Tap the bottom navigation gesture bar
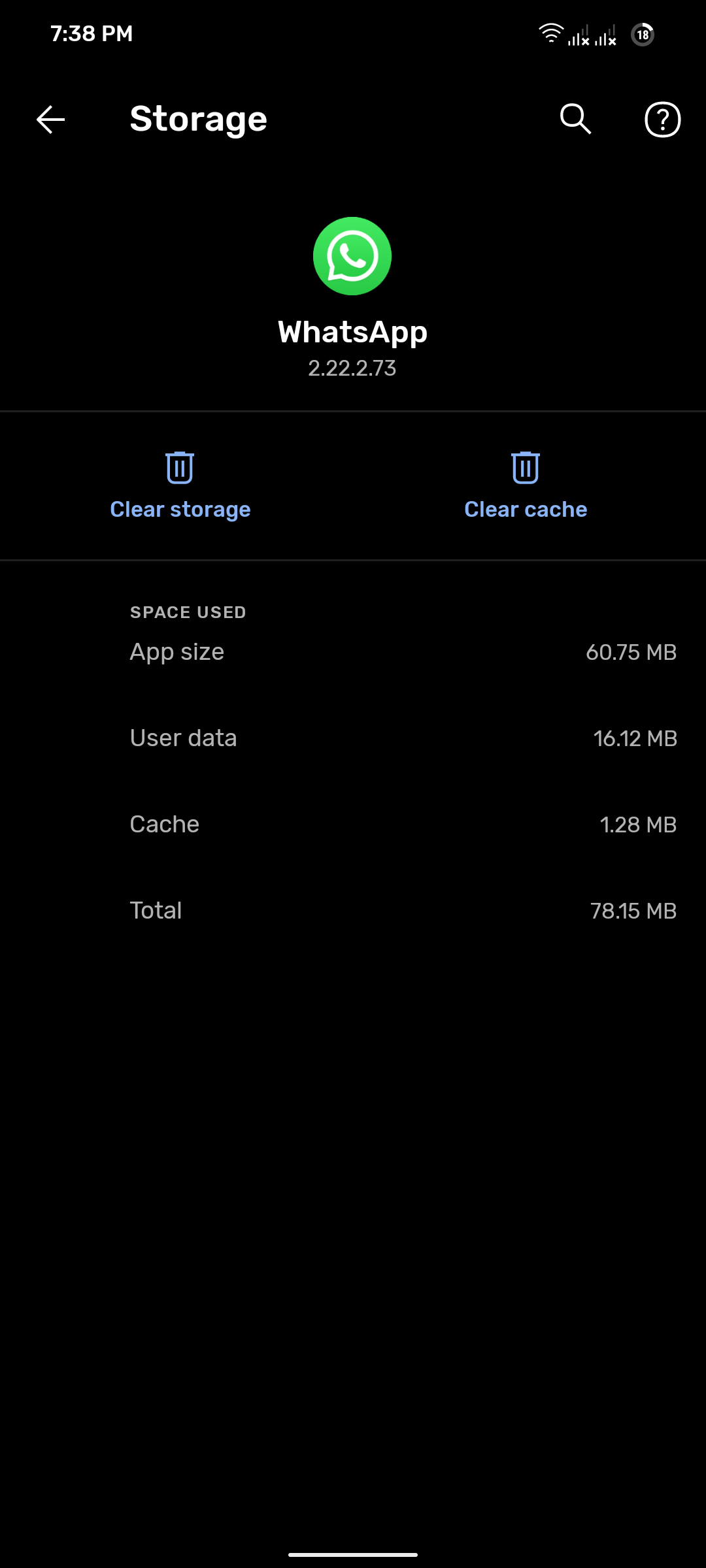 point(353,1554)
